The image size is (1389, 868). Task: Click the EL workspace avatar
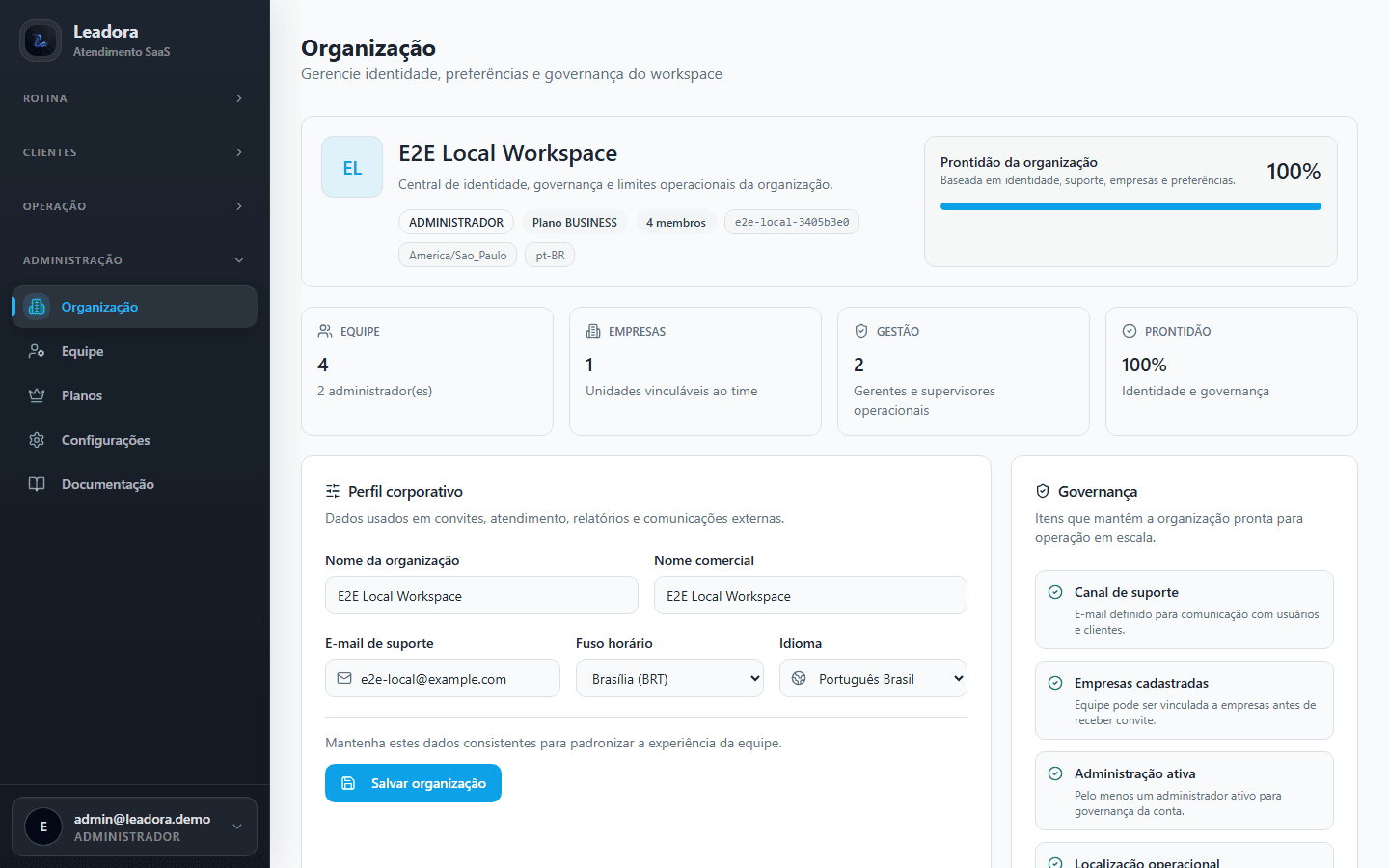click(352, 167)
